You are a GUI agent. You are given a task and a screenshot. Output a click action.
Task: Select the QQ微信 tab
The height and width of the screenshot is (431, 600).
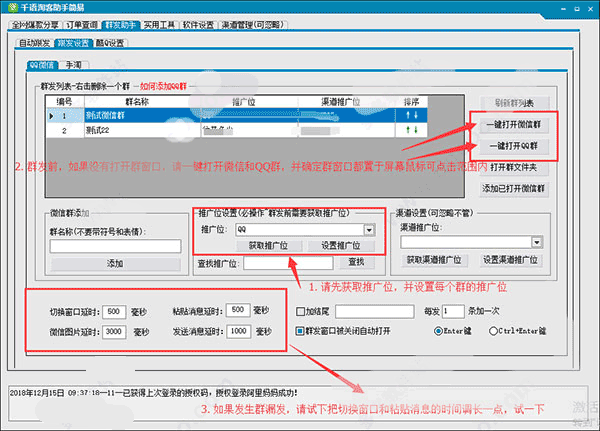point(42,65)
